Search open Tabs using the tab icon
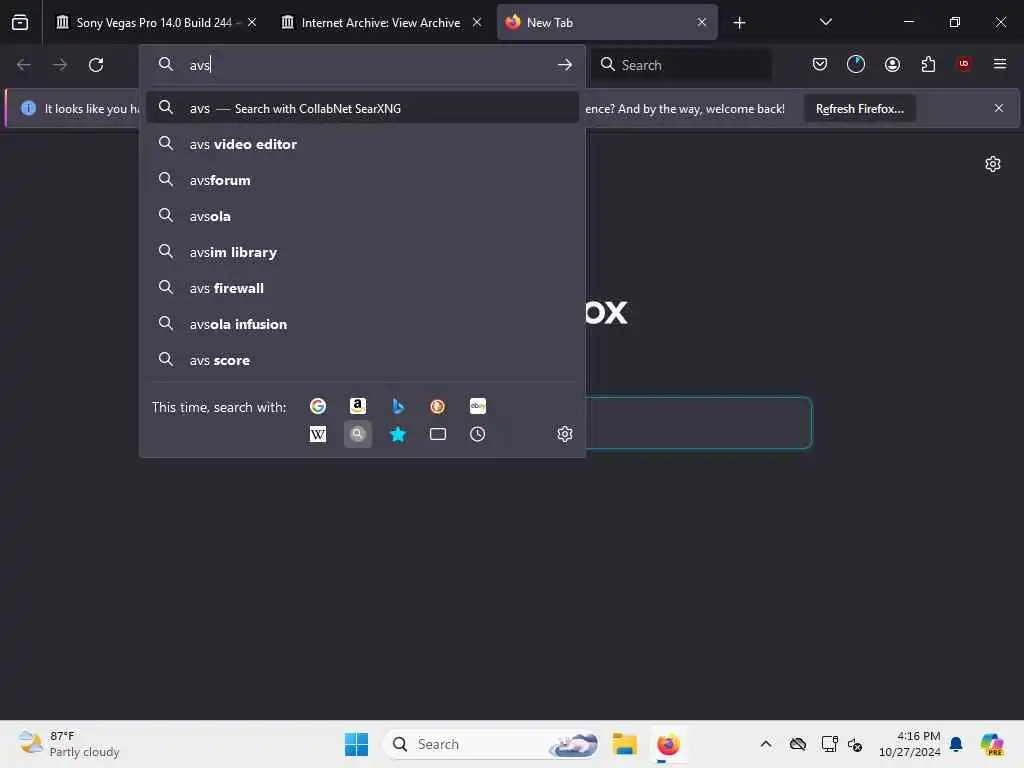Viewport: 1024px width, 768px height. 438,434
